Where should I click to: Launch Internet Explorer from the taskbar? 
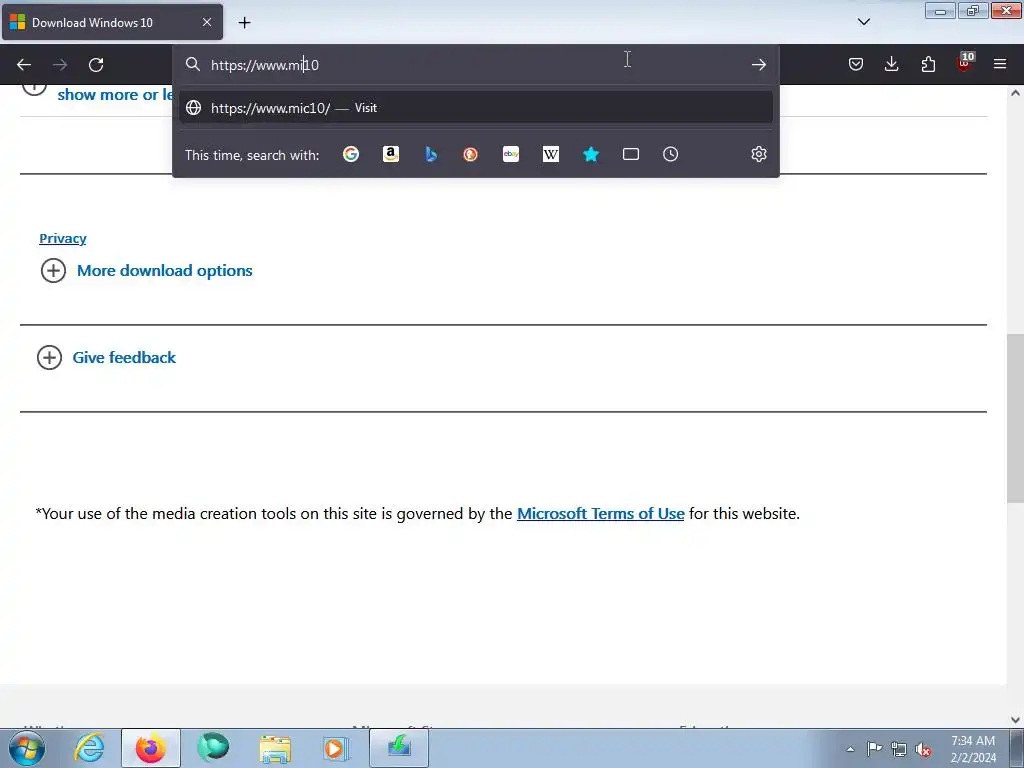[89, 748]
